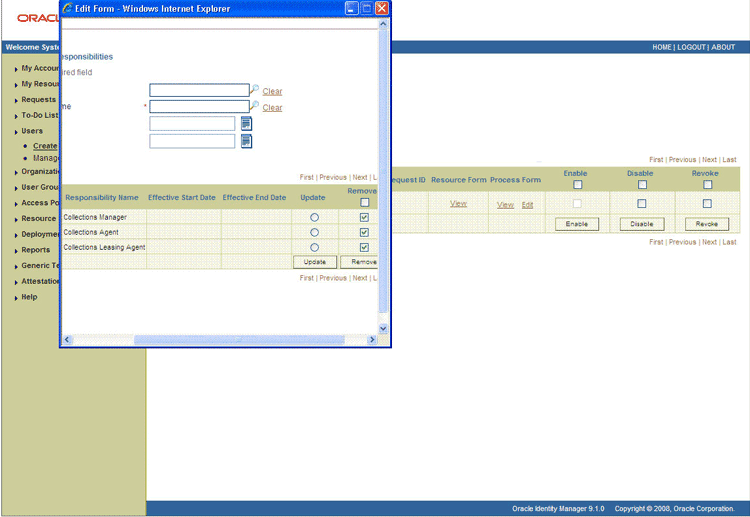This screenshot has height=517, width=750.
Task: Open the Manage link under Users
Action: 46,158
